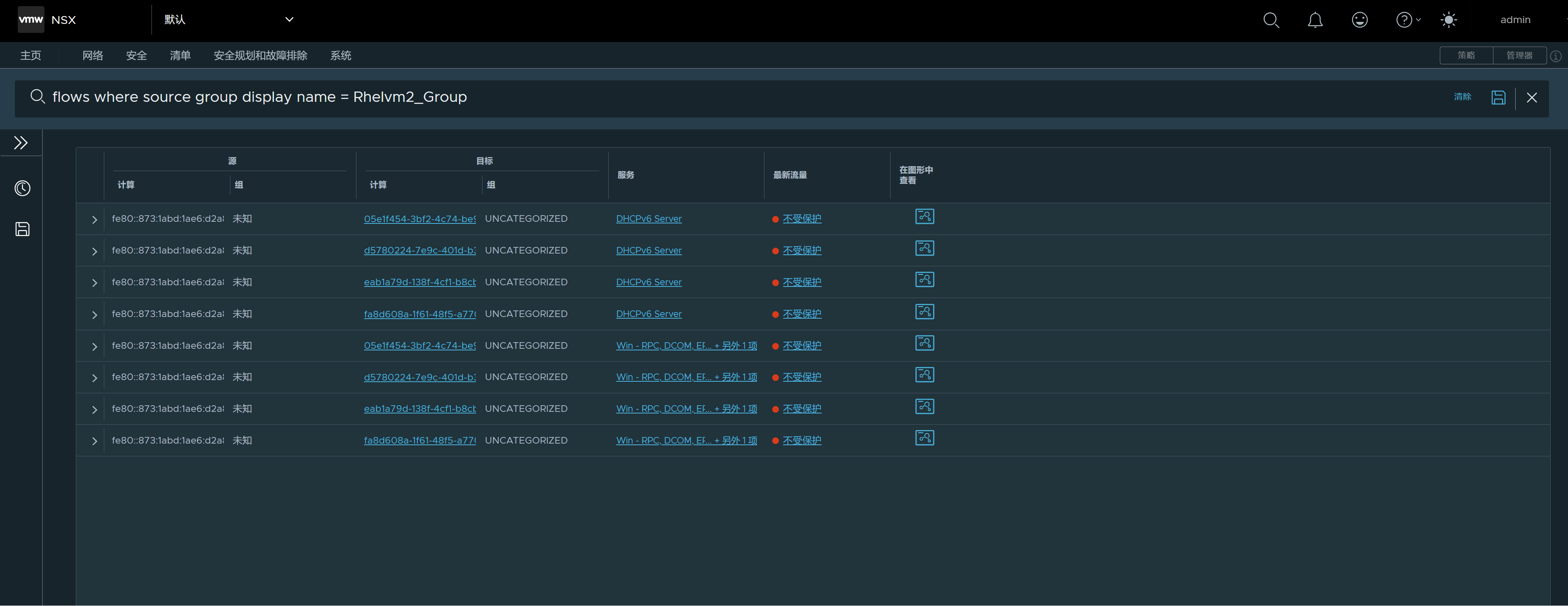Open recent searches clock icon
1568x606 pixels.
pos(22,188)
